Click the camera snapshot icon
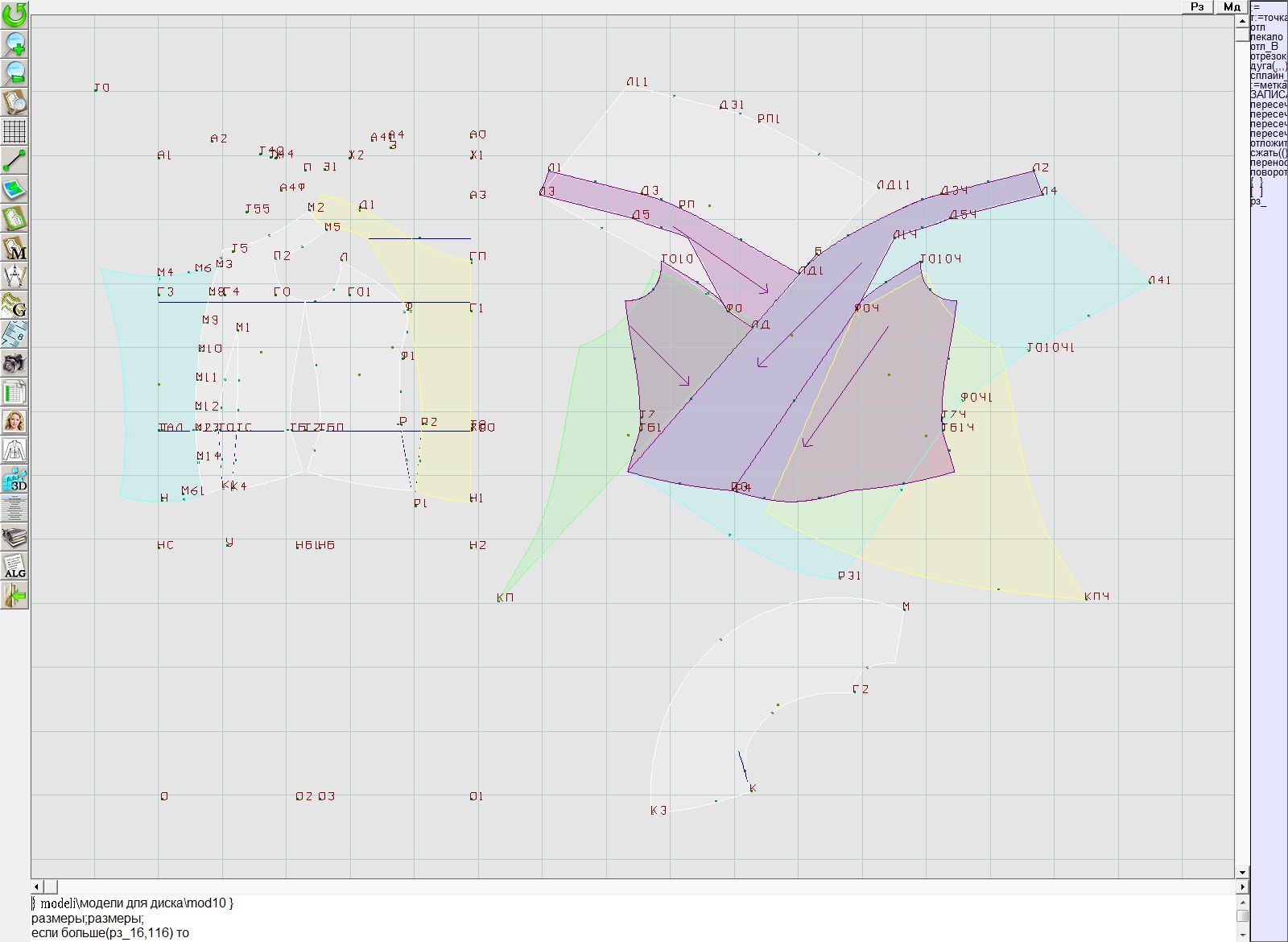The width and height of the screenshot is (1288, 942). coord(14,364)
